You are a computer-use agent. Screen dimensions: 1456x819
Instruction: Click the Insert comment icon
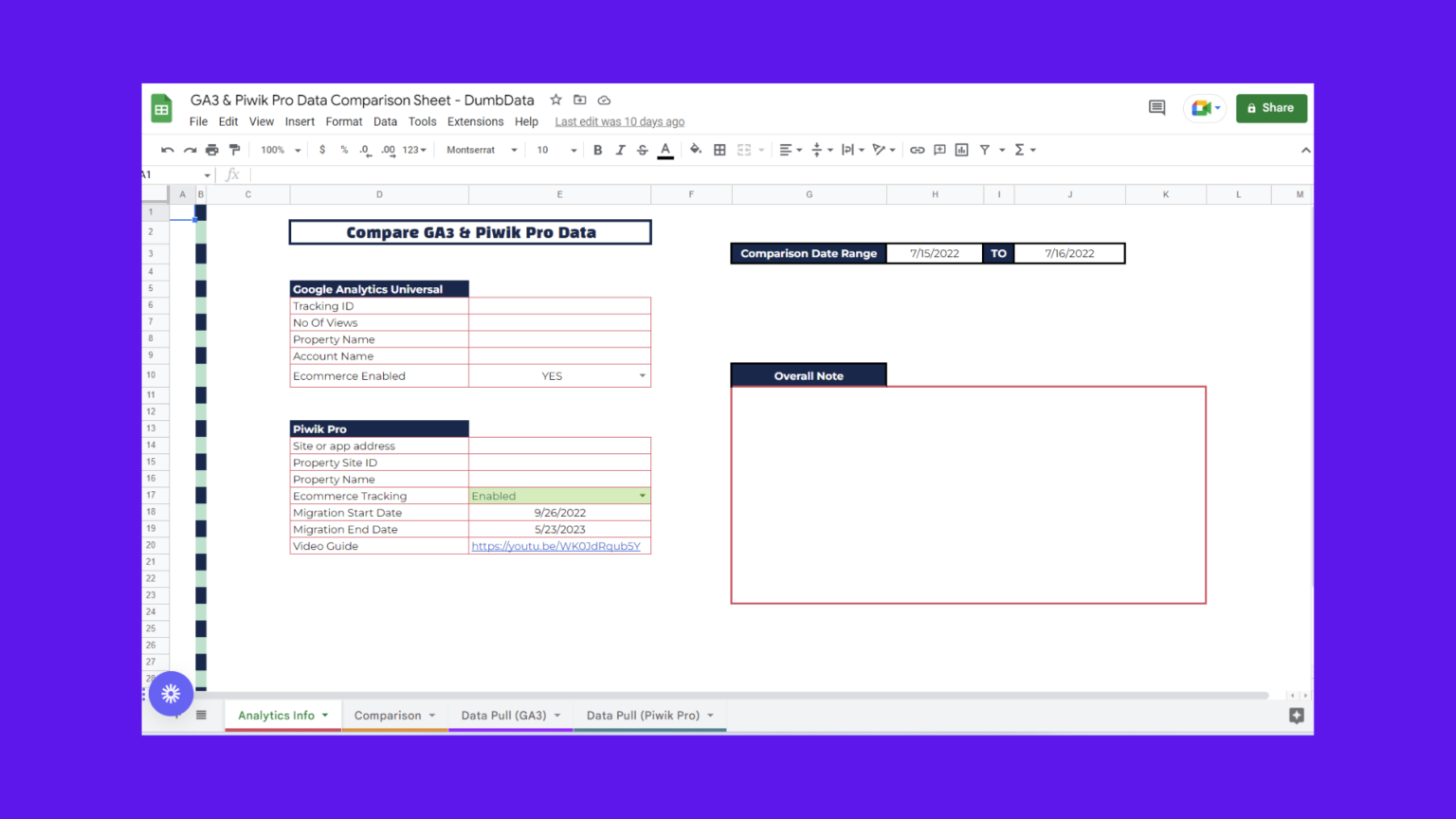point(939,149)
